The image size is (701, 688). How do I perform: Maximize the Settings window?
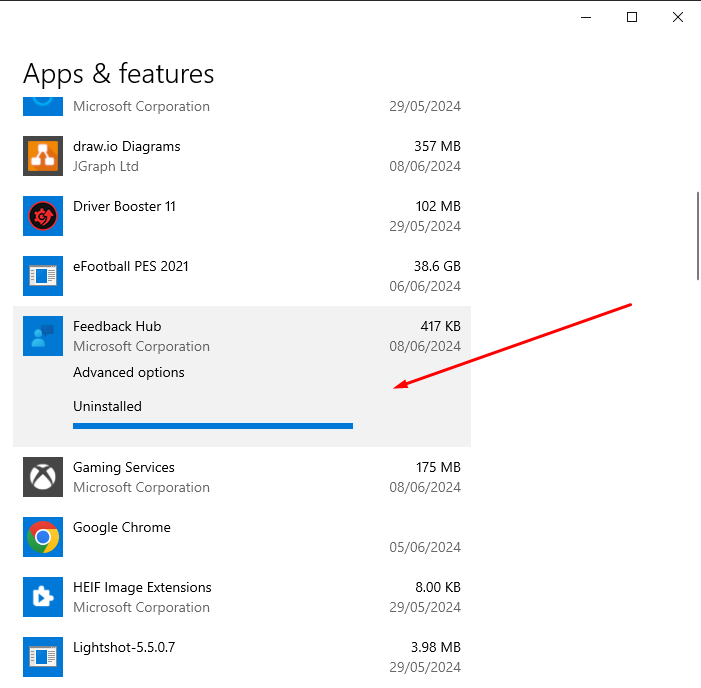click(632, 17)
